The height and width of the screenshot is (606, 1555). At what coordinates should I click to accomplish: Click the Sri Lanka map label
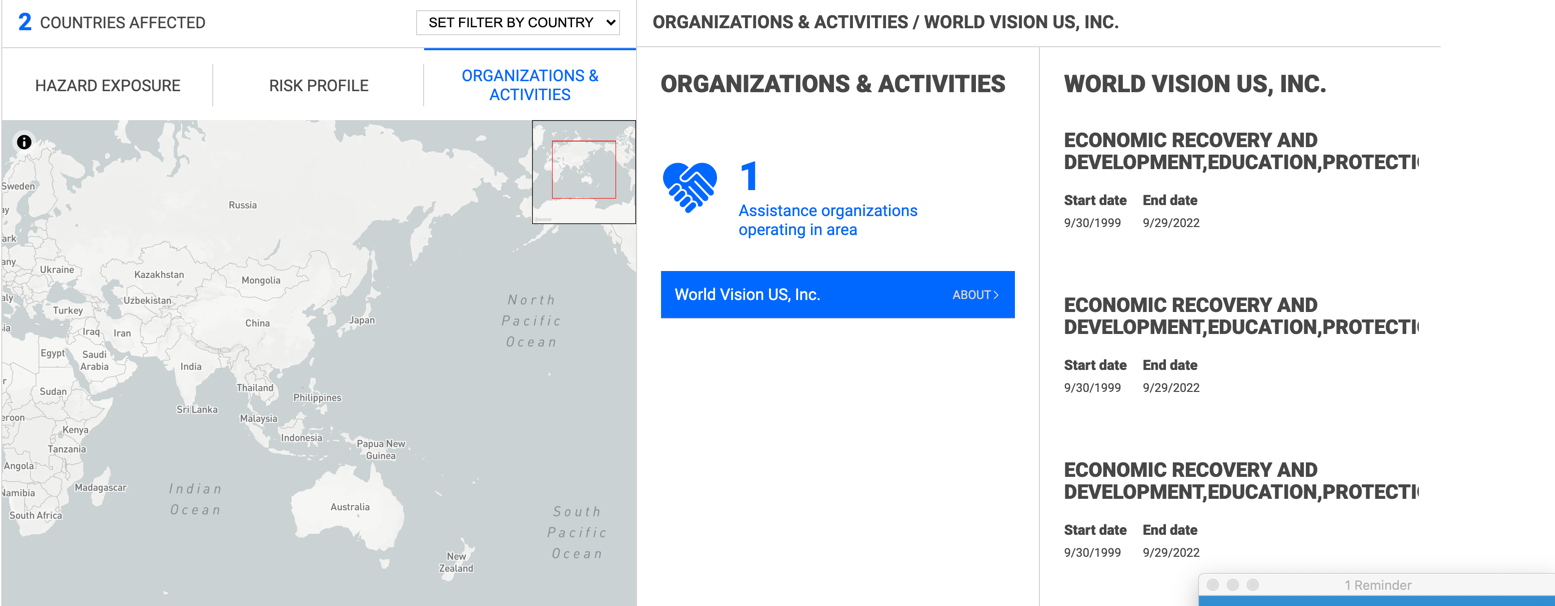pos(197,409)
